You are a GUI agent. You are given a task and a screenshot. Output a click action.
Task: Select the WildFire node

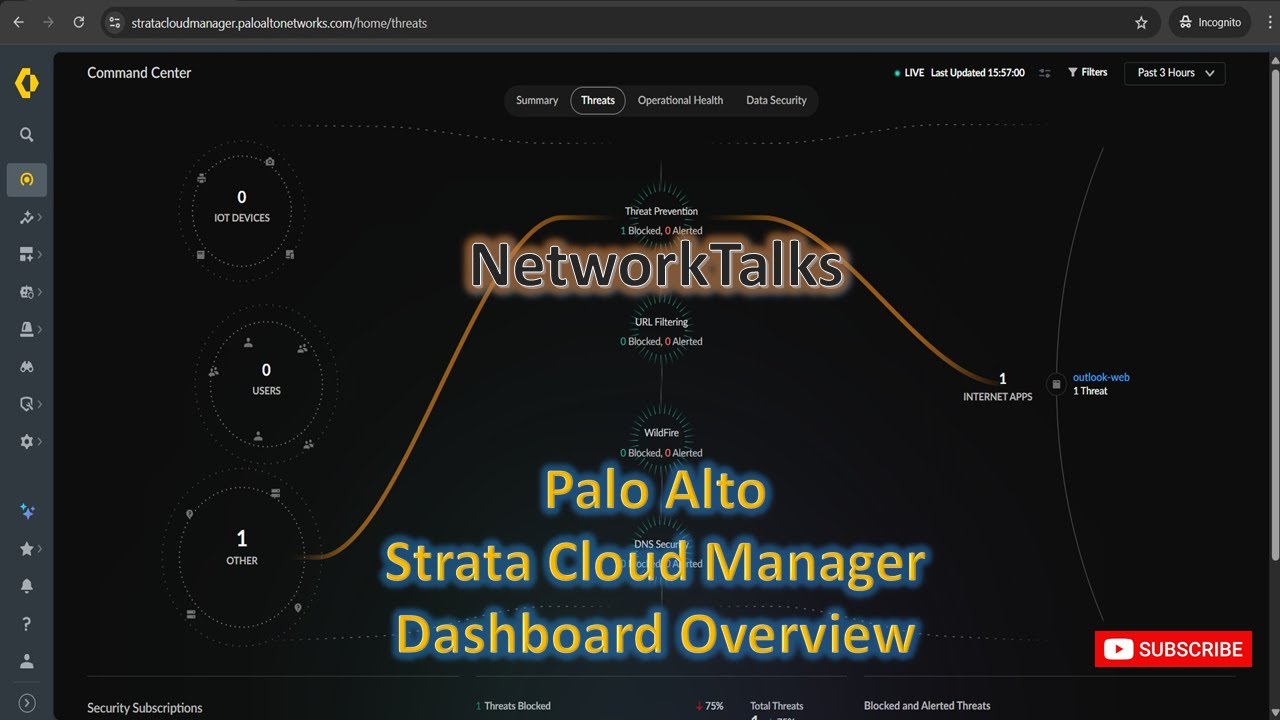(x=661, y=433)
